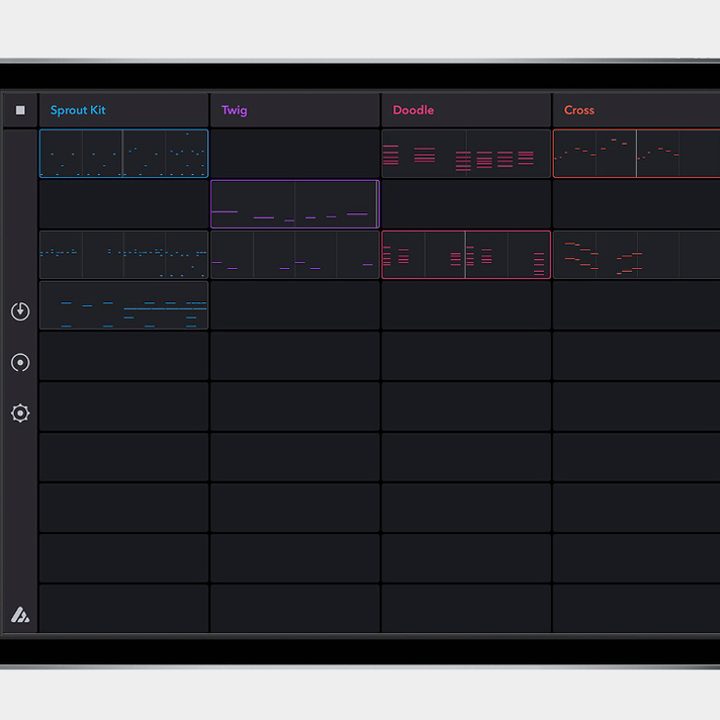
Task: Launch the first blue Sprout Kit clip
Action: (x=124, y=153)
